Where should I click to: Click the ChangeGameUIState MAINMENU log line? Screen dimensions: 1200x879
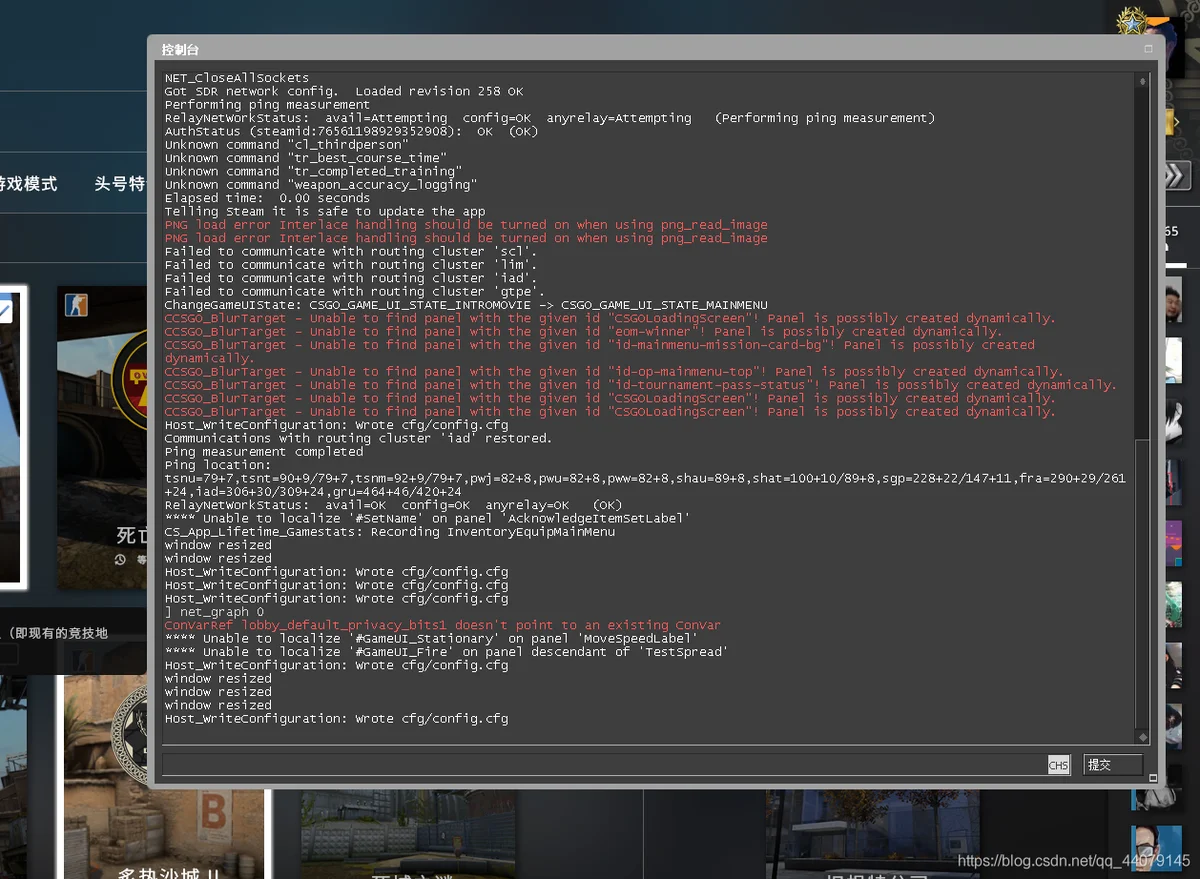point(466,305)
